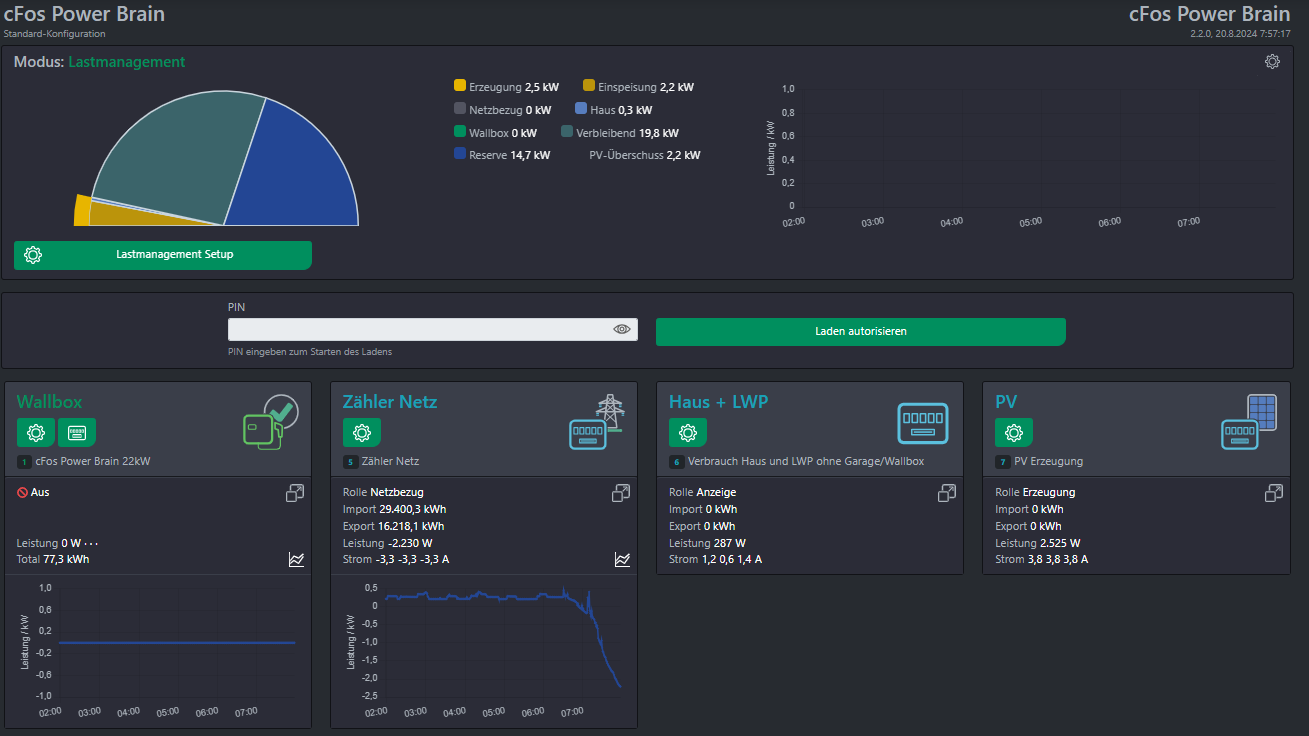Open settings gear in Lastmanagement panel corner
The image size is (1309, 736).
1272,62
